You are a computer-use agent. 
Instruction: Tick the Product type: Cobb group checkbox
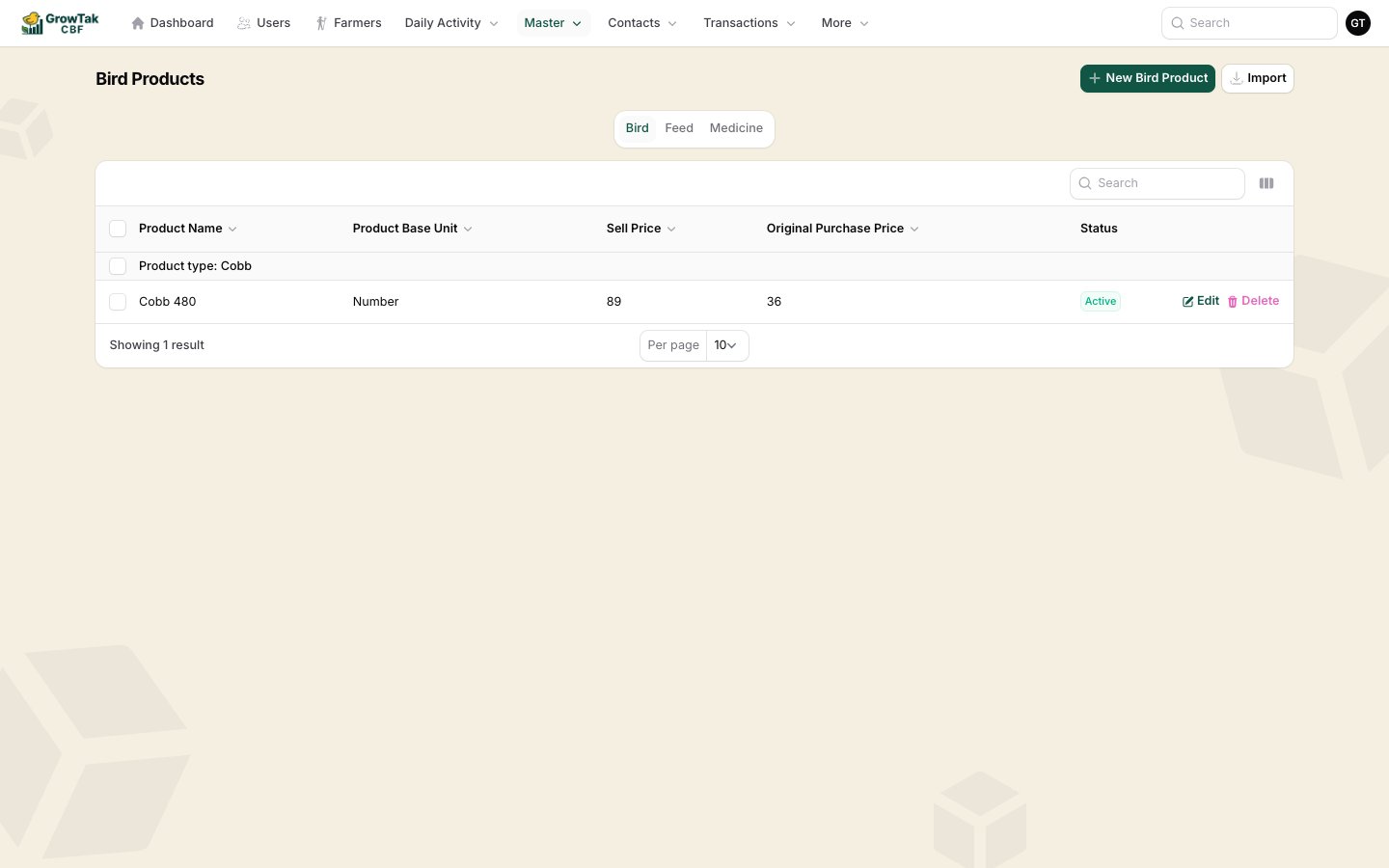pyautogui.click(x=118, y=266)
